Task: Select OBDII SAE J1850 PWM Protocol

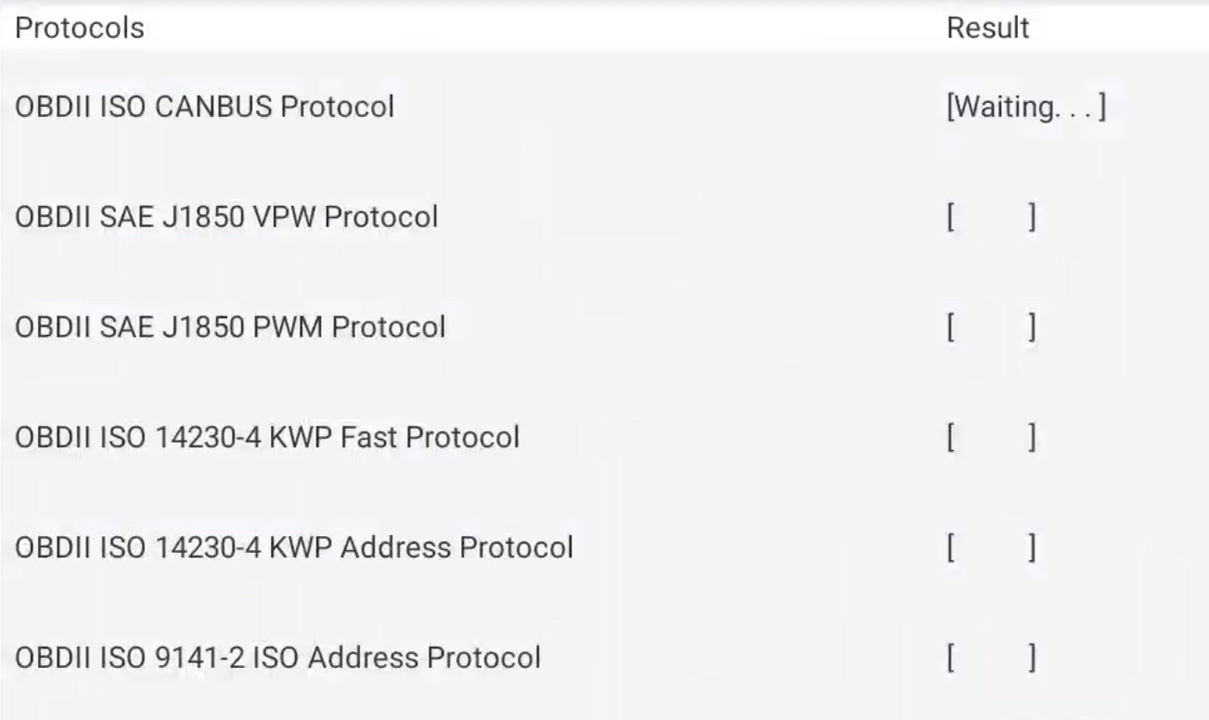Action: 230,327
